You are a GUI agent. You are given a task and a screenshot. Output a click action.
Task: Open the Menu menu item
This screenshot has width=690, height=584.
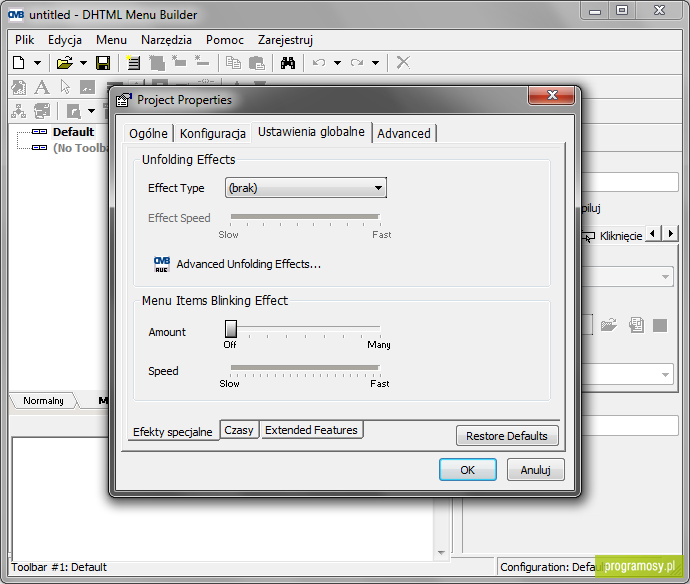[x=111, y=40]
